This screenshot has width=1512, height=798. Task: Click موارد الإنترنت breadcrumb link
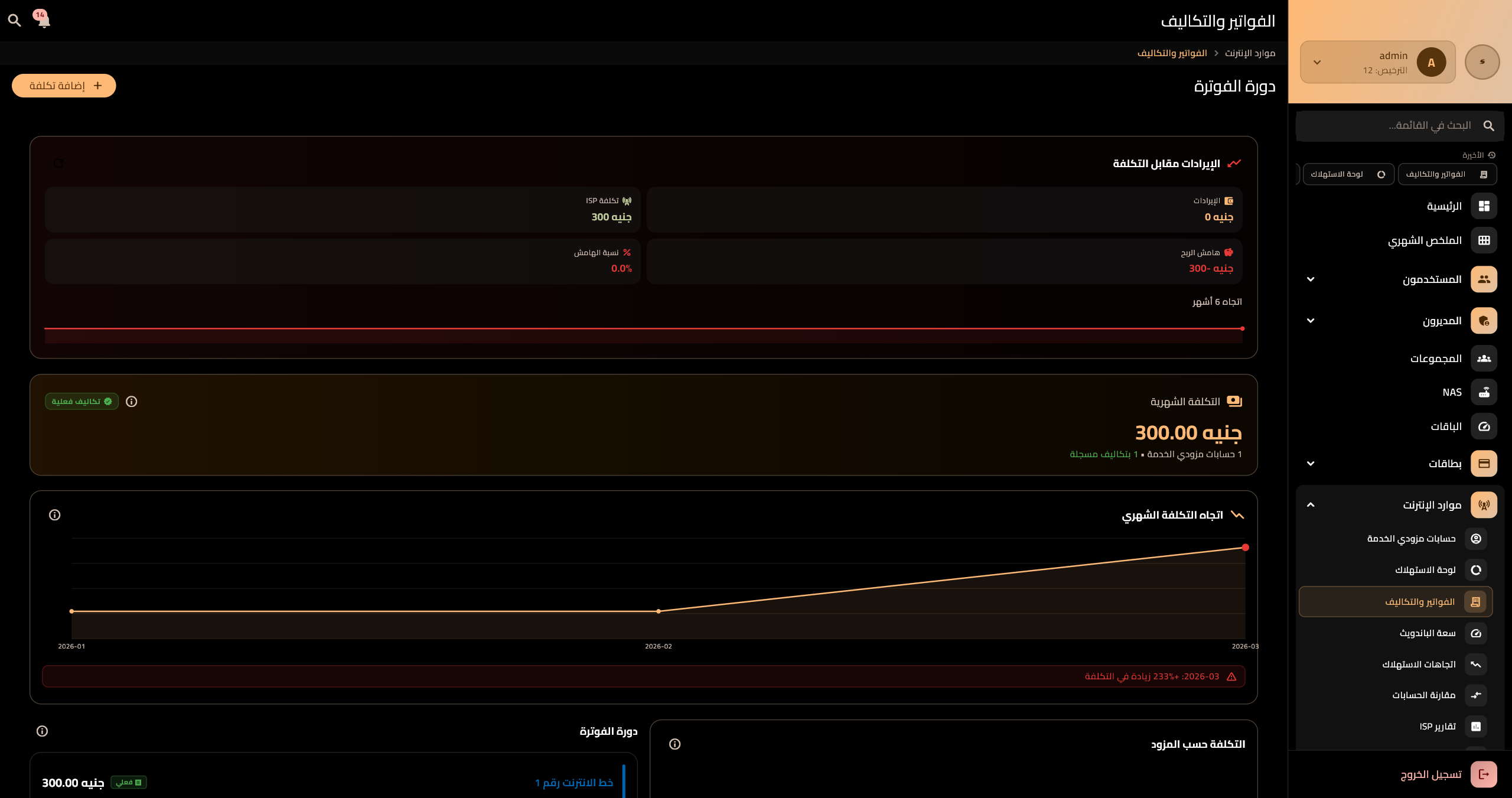(x=1250, y=53)
